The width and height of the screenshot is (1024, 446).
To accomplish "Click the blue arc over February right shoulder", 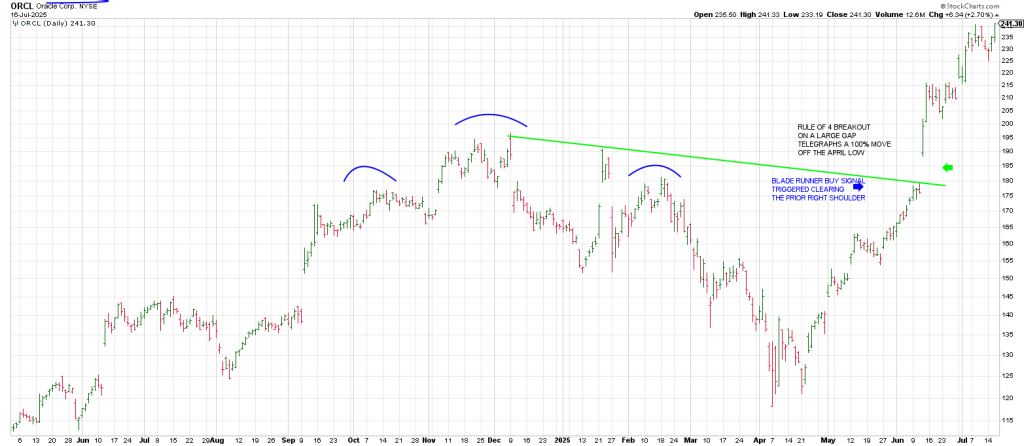I will click(655, 167).
